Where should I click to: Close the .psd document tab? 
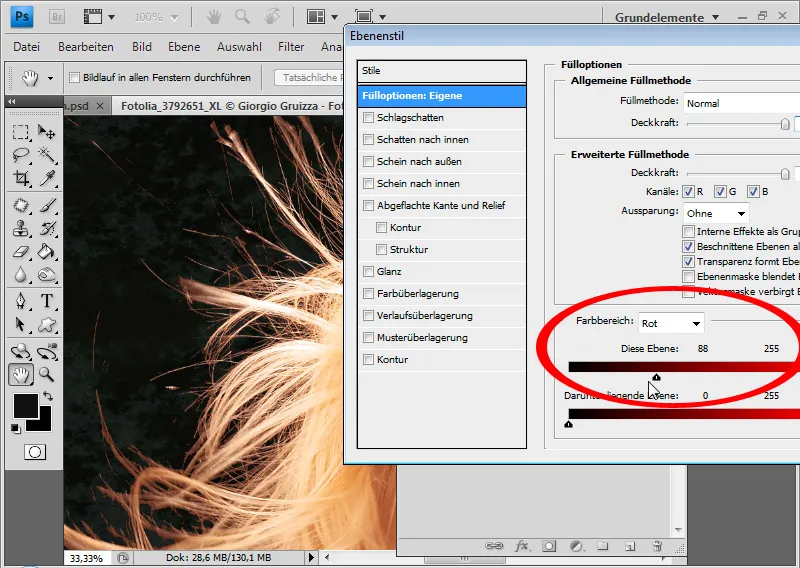pyautogui.click(x=100, y=106)
